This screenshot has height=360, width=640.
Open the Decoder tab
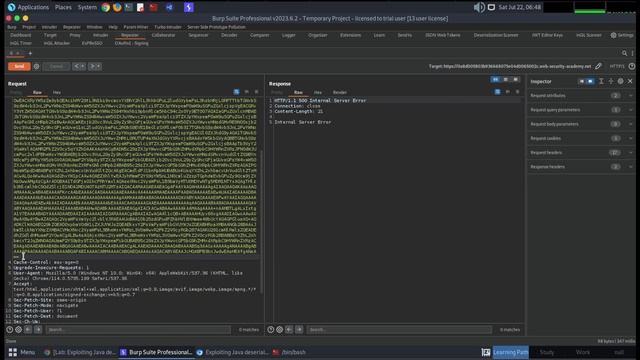pyautogui.click(x=229, y=35)
